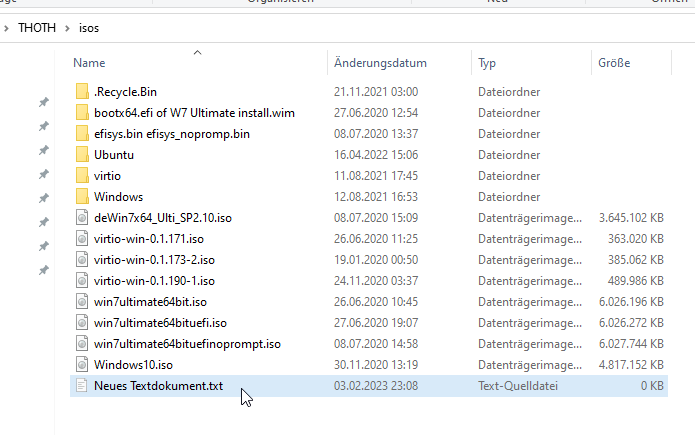Open THOTH in the breadcrumb path

tap(37, 28)
